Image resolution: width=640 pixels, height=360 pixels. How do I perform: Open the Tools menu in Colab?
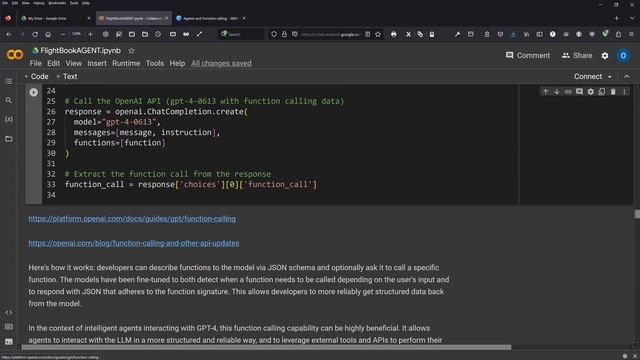pos(155,63)
